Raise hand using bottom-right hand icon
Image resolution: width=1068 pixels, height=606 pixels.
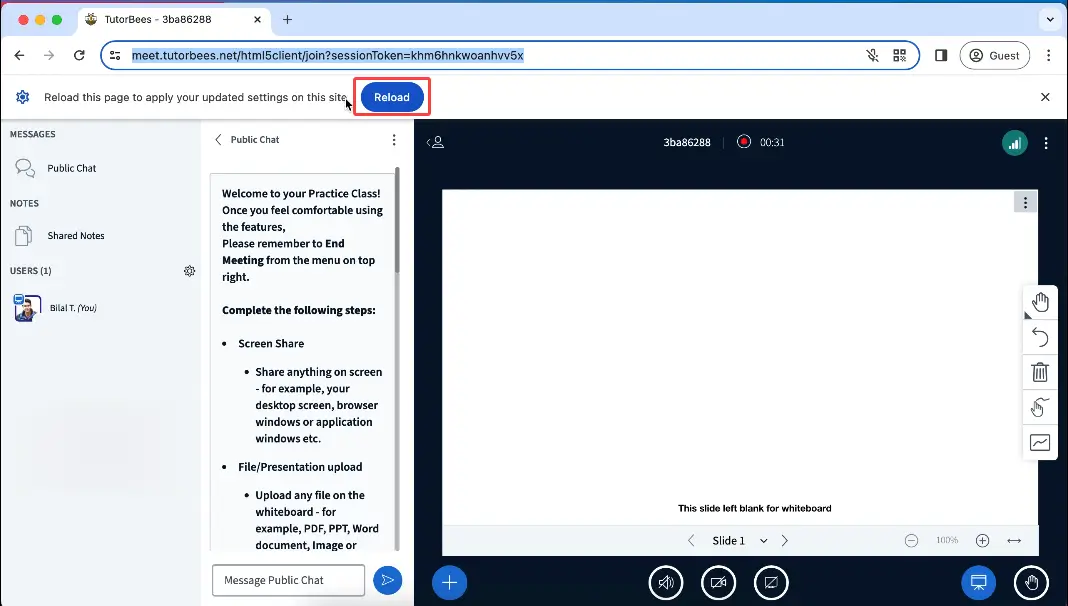pyautogui.click(x=1031, y=582)
